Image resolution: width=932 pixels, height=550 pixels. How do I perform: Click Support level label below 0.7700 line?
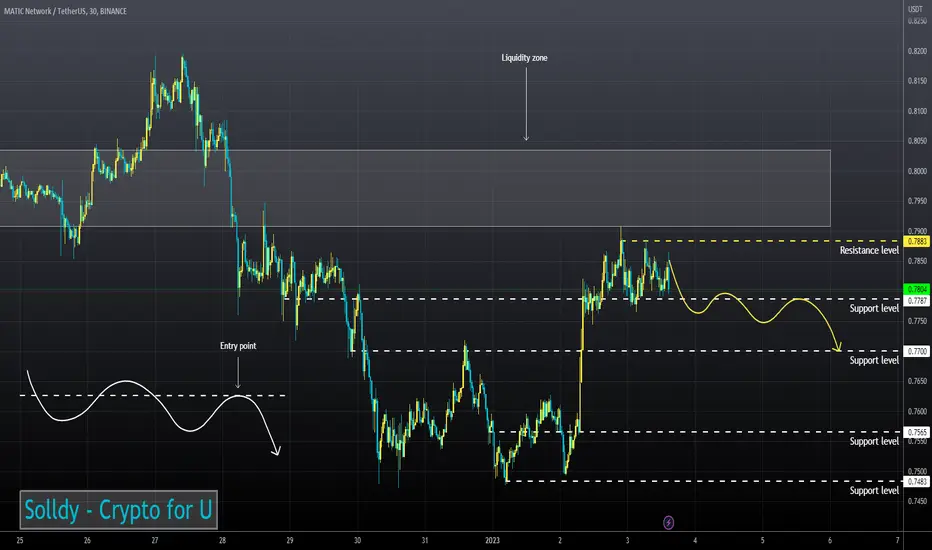coord(874,360)
